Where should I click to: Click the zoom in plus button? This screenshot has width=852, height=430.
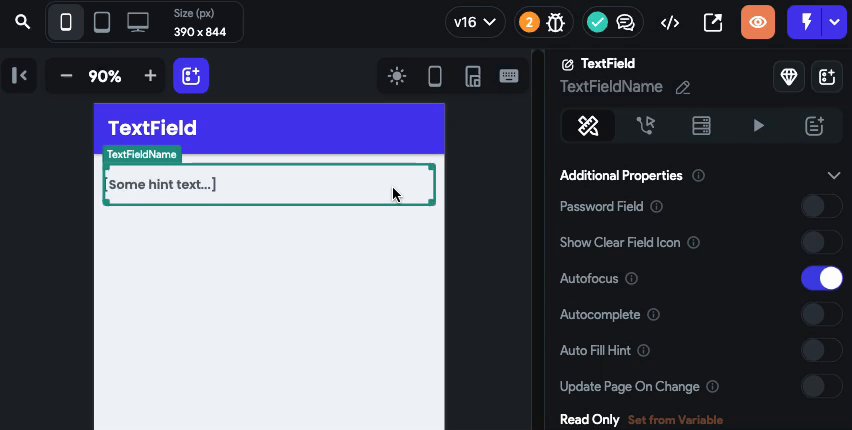click(150, 76)
